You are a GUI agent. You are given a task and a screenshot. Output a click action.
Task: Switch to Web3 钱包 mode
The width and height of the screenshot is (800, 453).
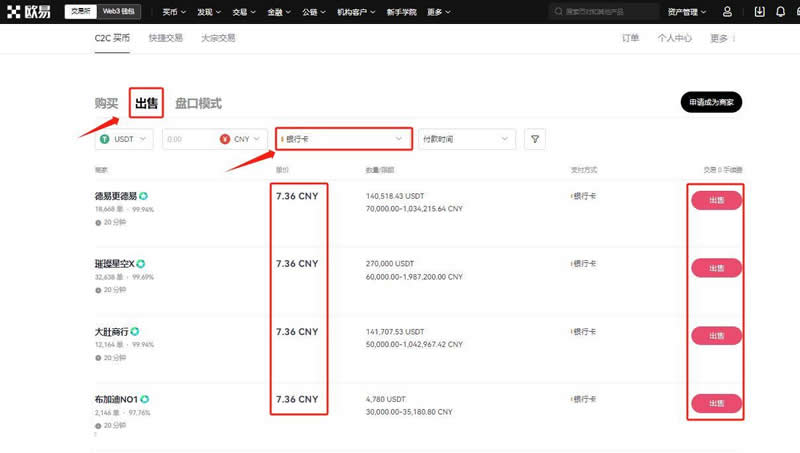pos(121,12)
